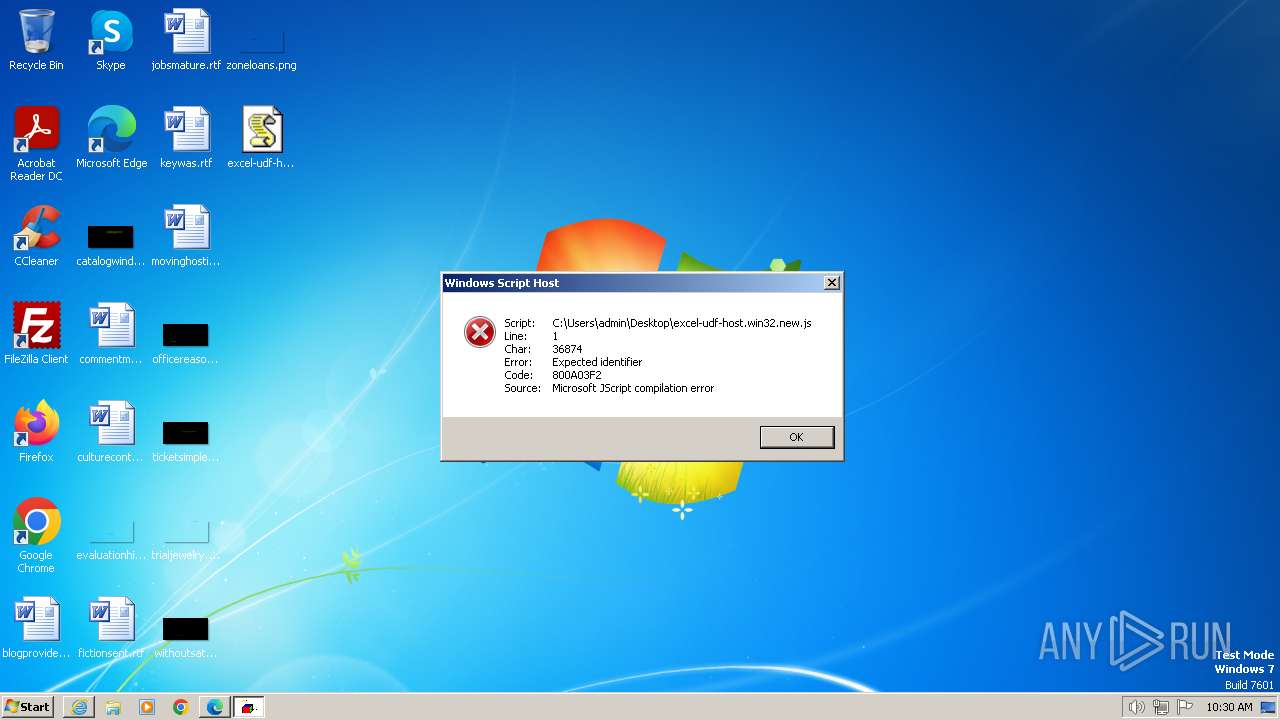Open media player from the taskbar
The width and height of the screenshot is (1280, 720).
click(147, 707)
